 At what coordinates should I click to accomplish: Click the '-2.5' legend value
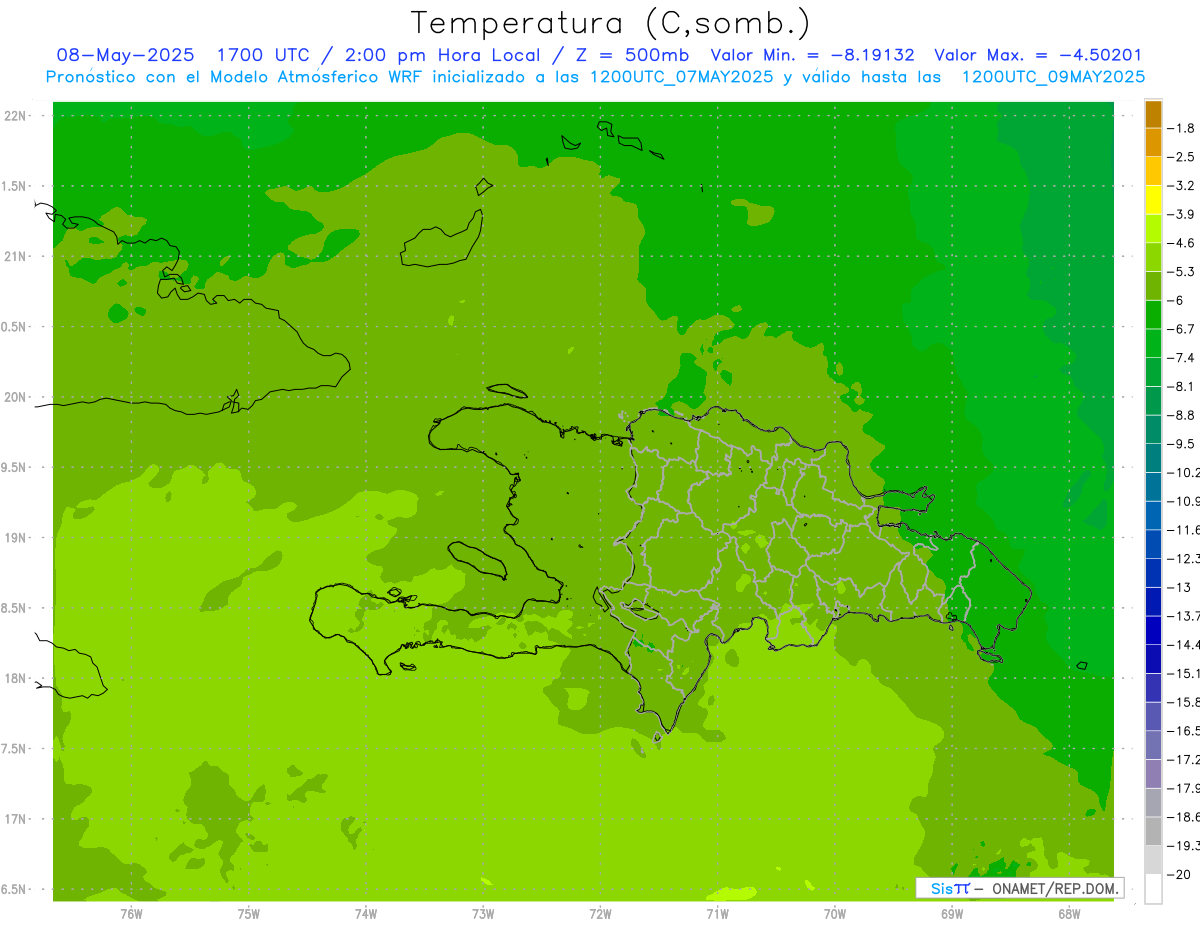click(1182, 157)
